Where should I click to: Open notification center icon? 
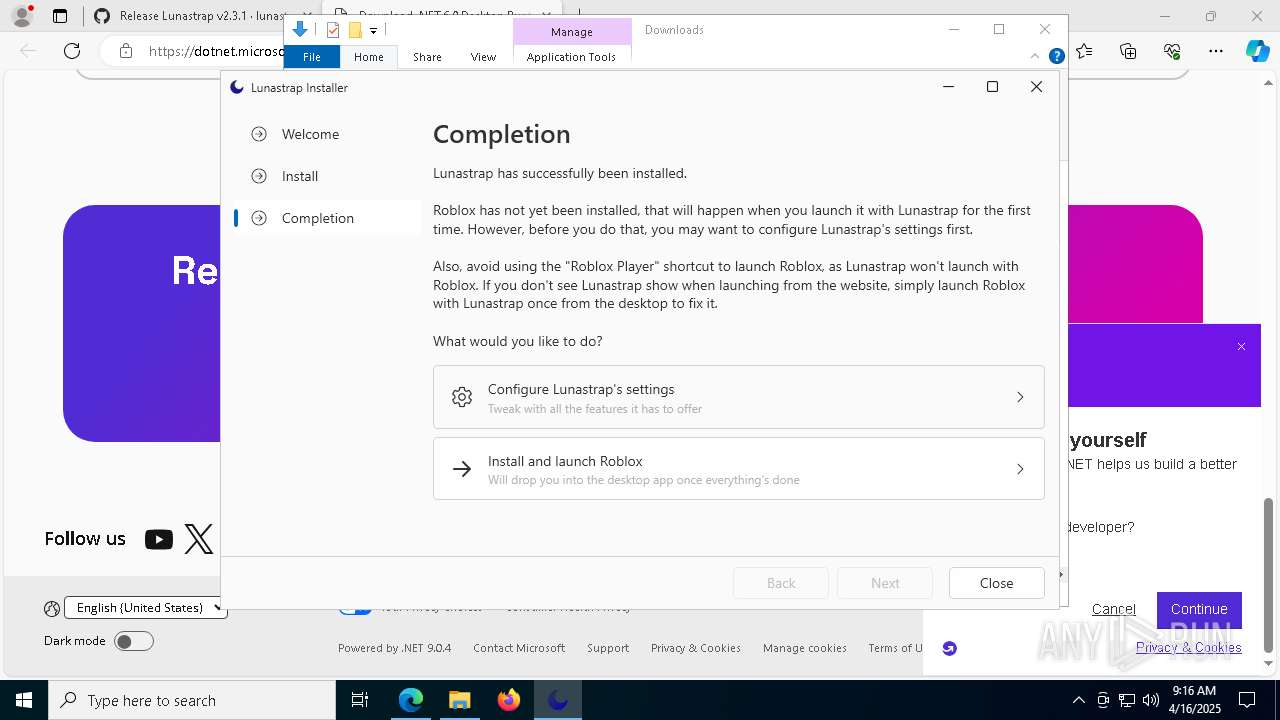1247,700
